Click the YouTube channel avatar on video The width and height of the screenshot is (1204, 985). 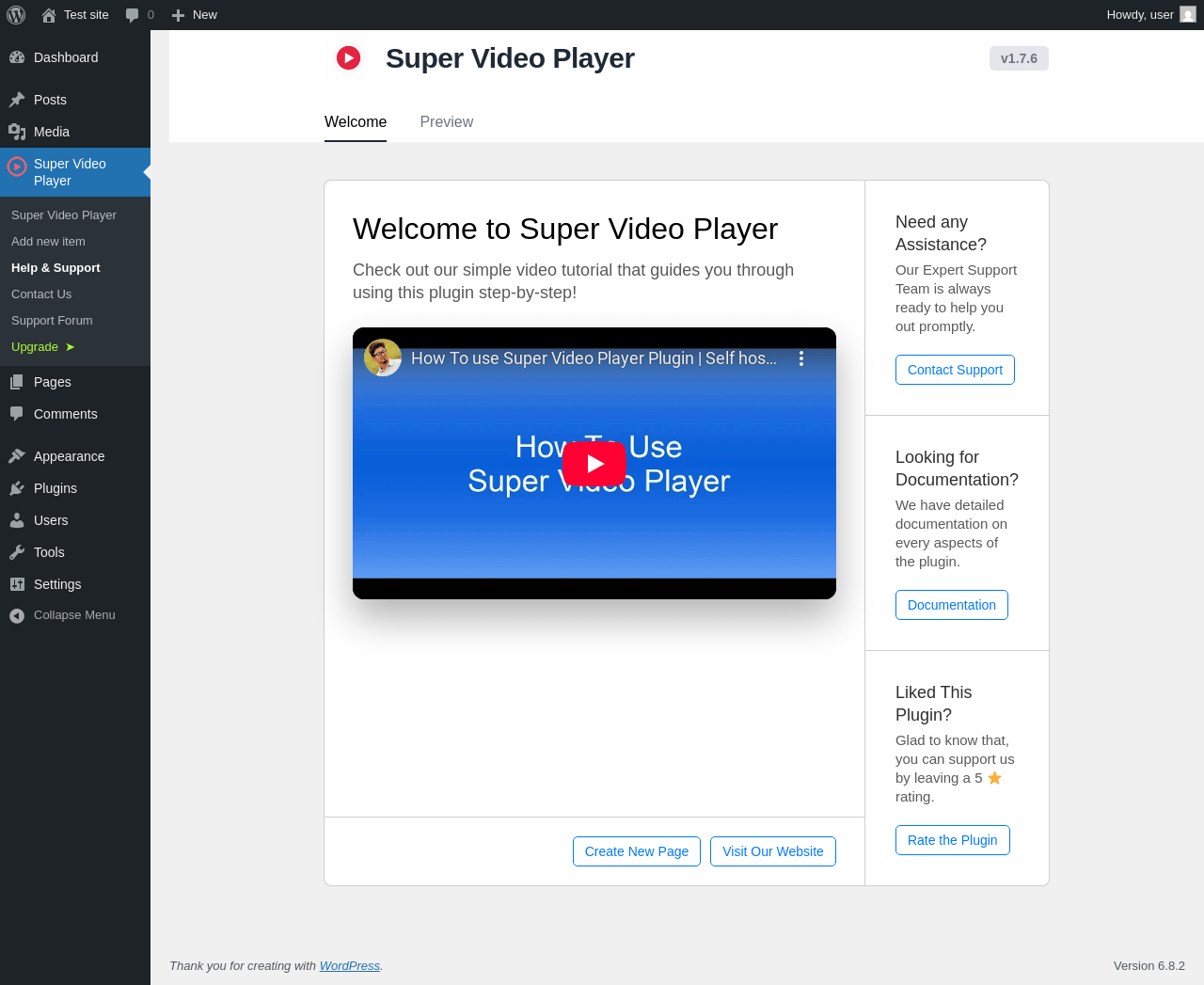click(x=383, y=357)
